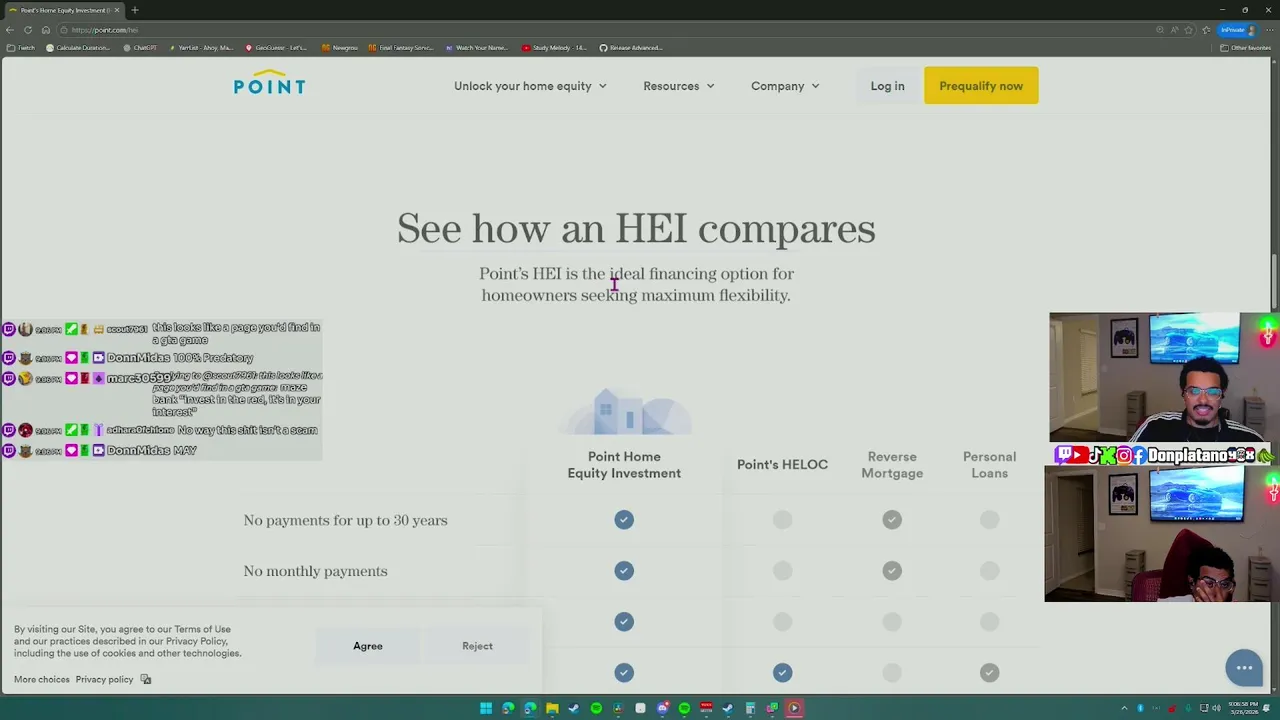The height and width of the screenshot is (720, 1280).
Task: Open the Final Fantasy bookmark
Action: (x=401, y=48)
